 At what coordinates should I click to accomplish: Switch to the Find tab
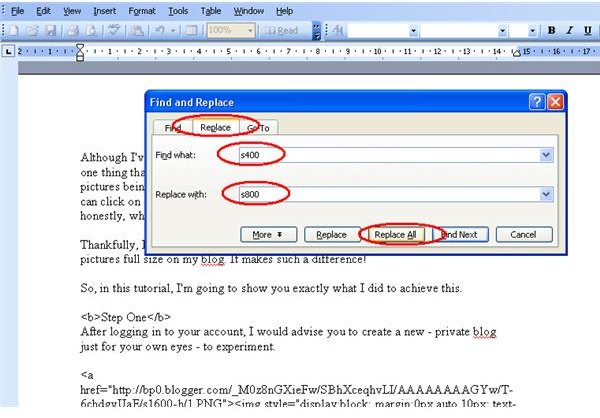click(173, 127)
